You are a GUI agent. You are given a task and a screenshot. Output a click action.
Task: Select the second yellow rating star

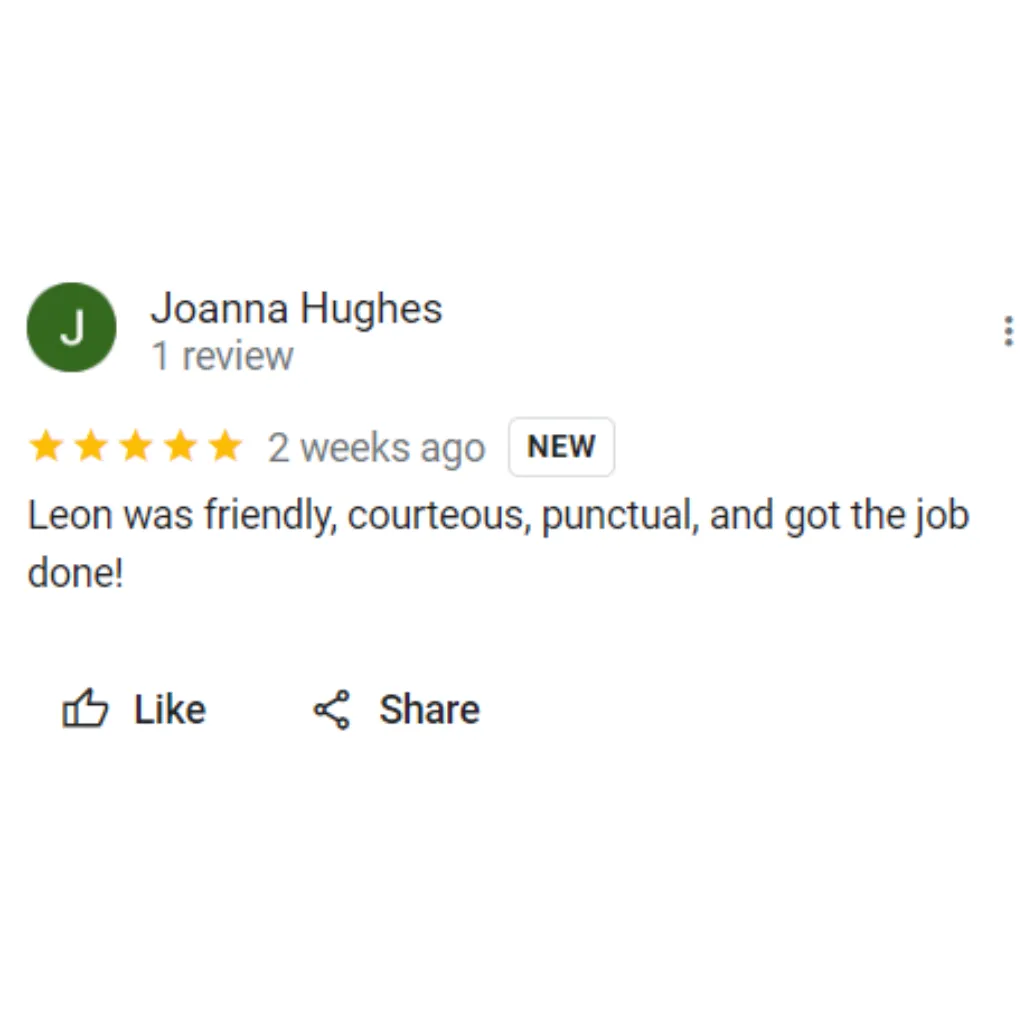[x=91, y=446]
